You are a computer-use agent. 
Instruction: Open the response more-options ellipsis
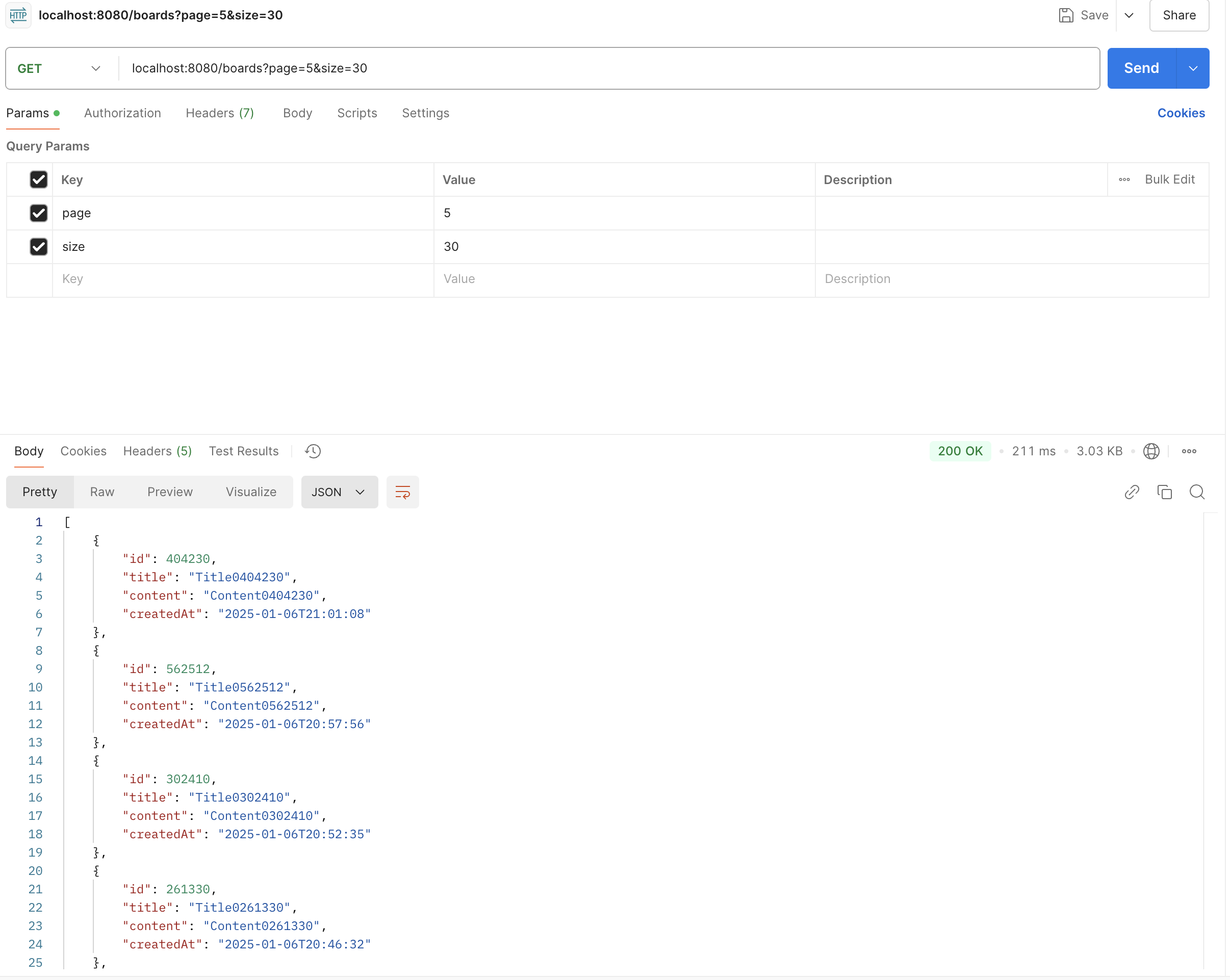tap(1189, 451)
